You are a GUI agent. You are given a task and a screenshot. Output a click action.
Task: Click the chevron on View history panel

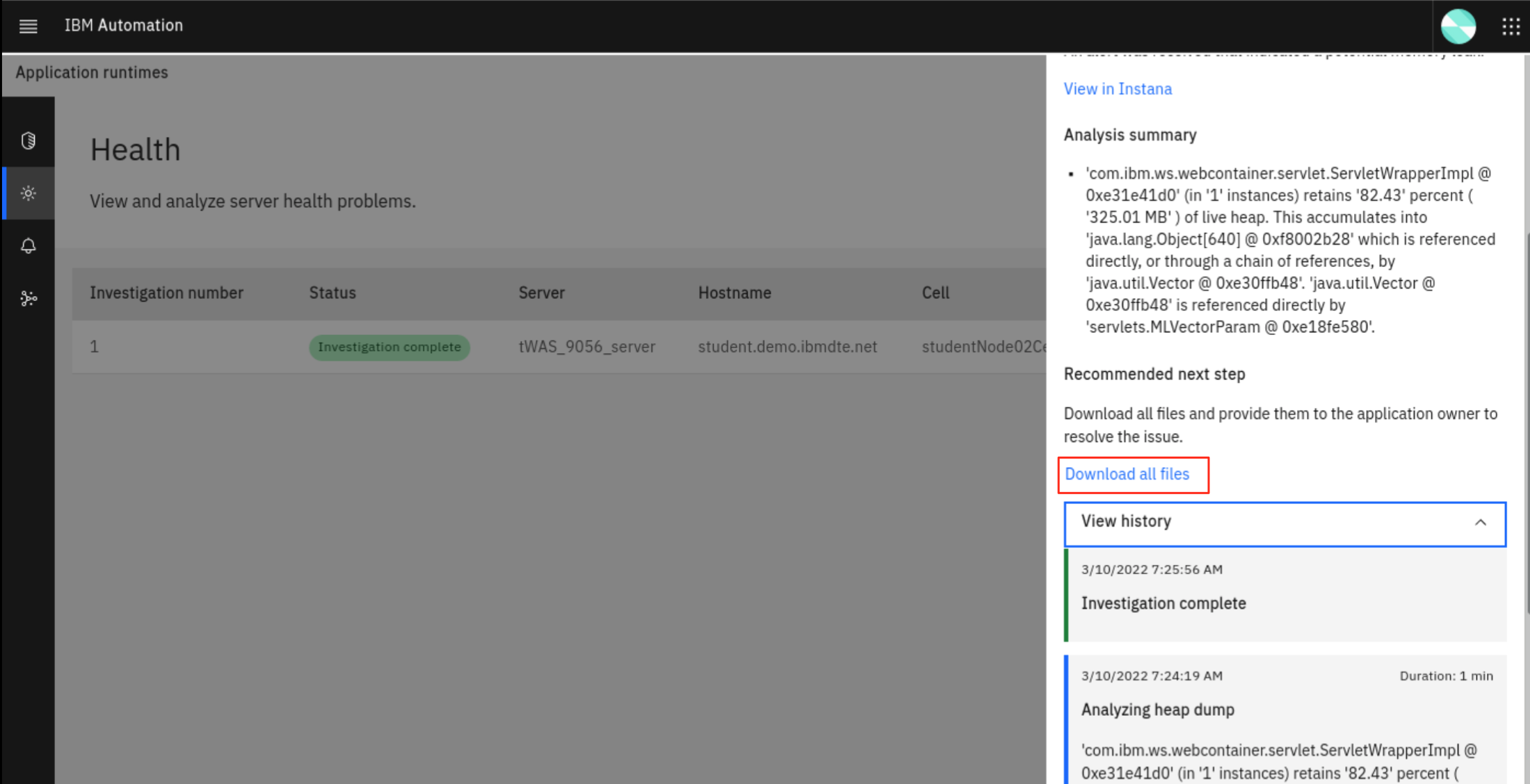1481,523
